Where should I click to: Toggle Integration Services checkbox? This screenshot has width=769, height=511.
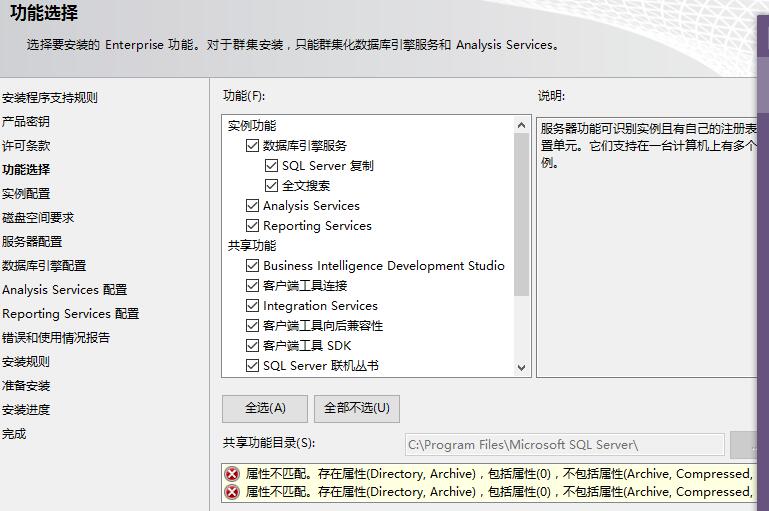coord(252,306)
